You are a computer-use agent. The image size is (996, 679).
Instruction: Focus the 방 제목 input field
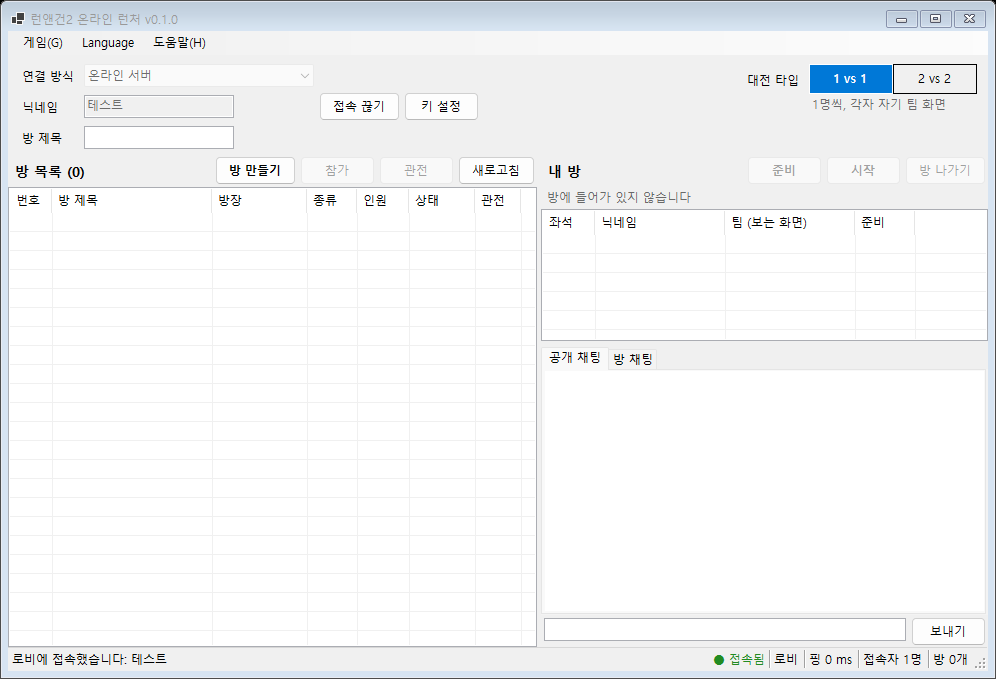[159, 137]
